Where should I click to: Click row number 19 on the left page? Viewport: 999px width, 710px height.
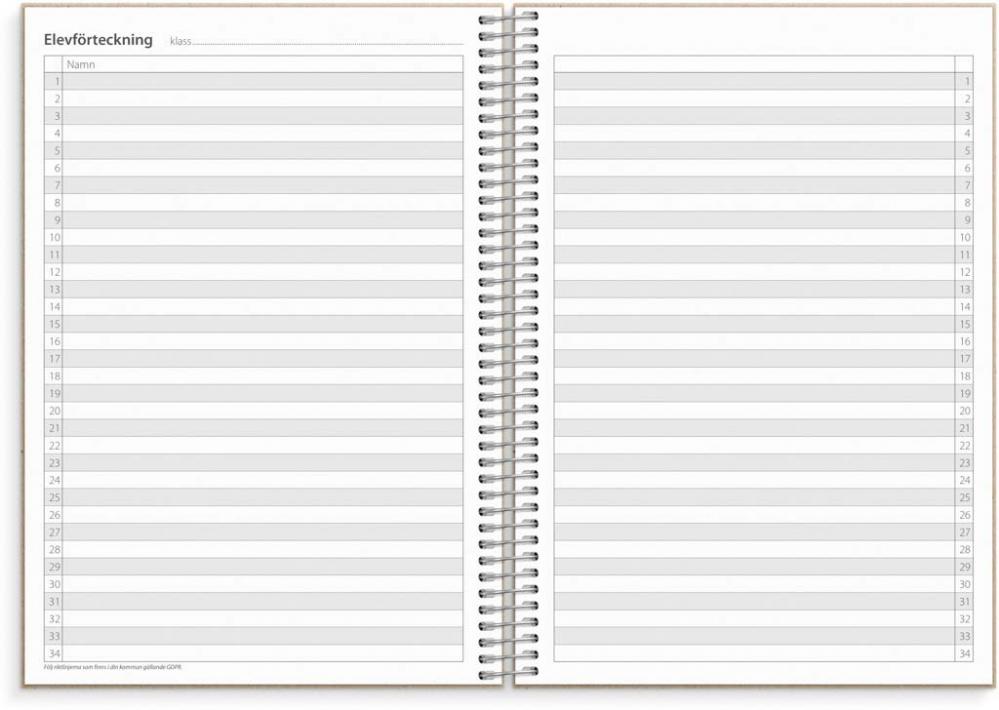pos(55,393)
